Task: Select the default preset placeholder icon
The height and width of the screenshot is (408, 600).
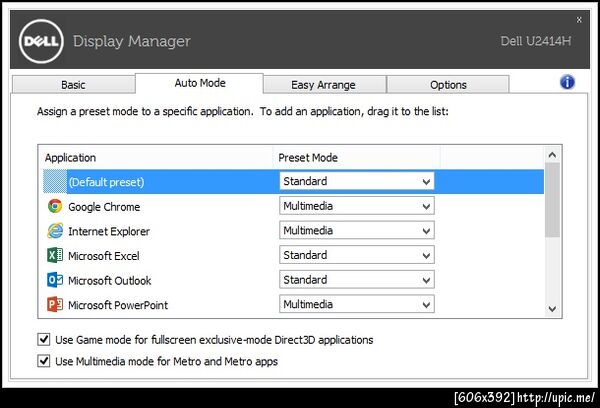Action: (x=55, y=181)
